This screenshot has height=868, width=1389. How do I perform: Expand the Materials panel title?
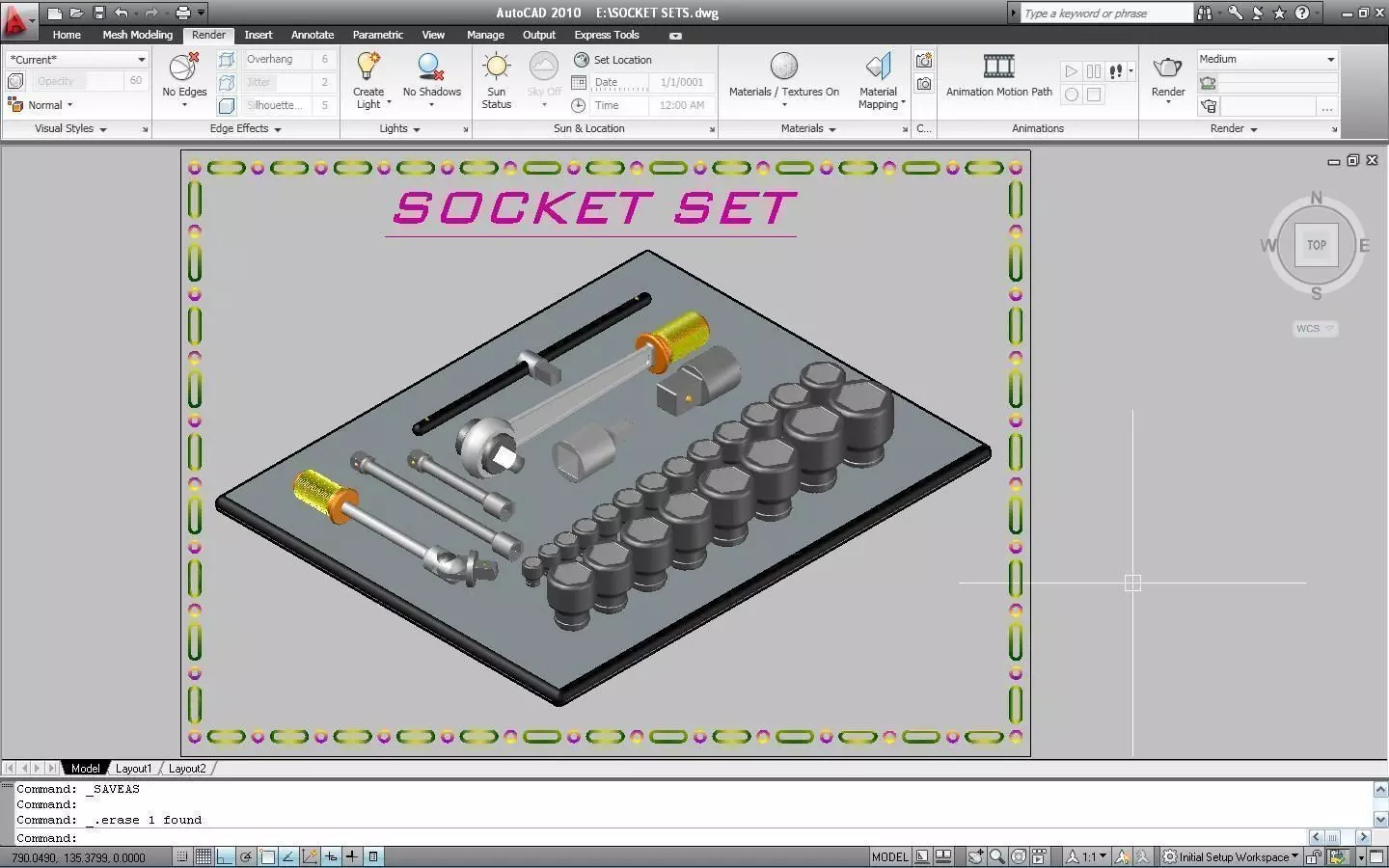(808, 128)
